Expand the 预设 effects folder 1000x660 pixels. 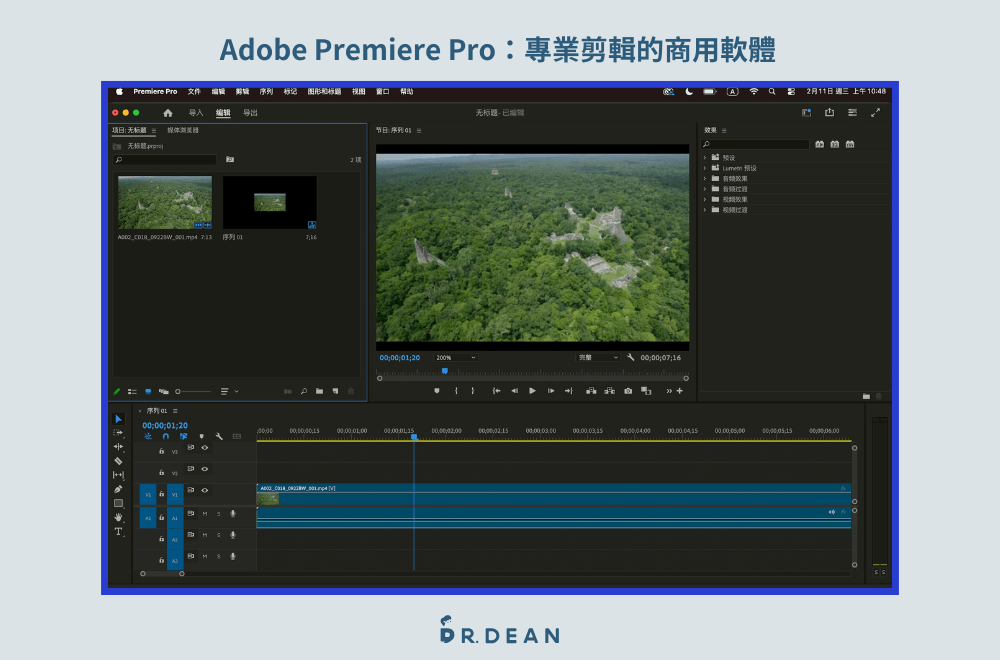(x=705, y=158)
